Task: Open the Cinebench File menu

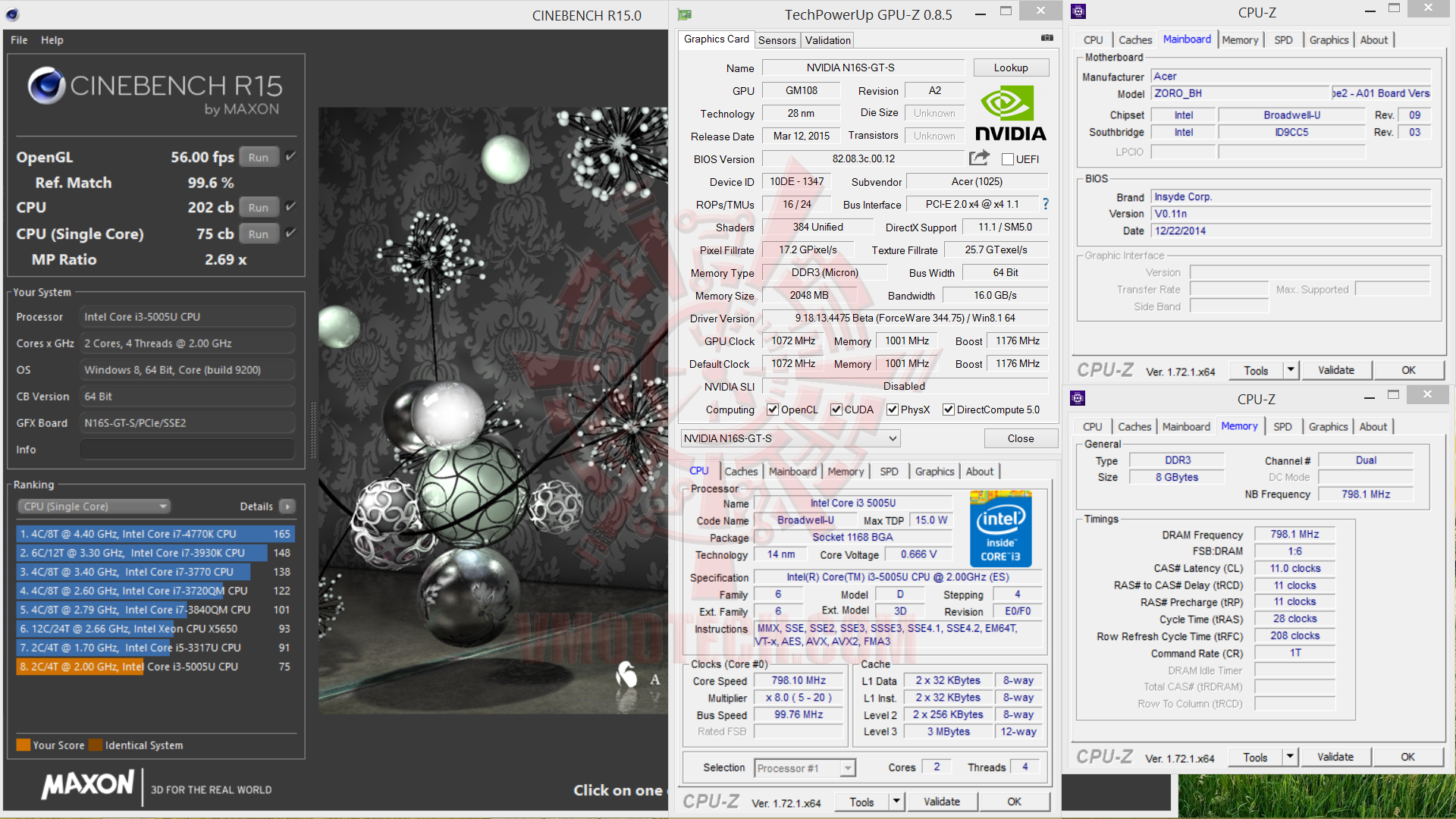Action: coord(19,40)
